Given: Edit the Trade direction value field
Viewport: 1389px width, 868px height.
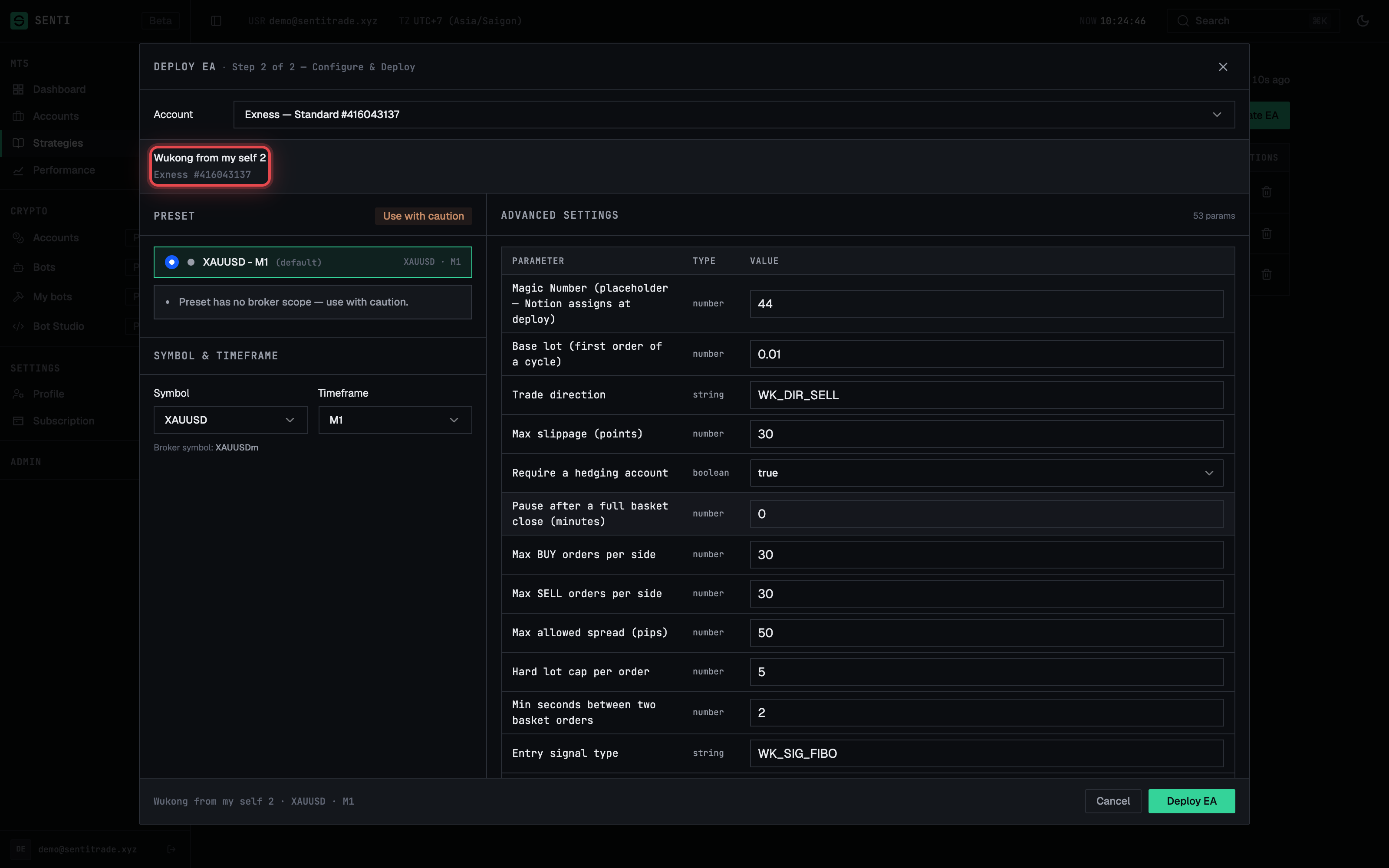Looking at the screenshot, I should point(986,395).
